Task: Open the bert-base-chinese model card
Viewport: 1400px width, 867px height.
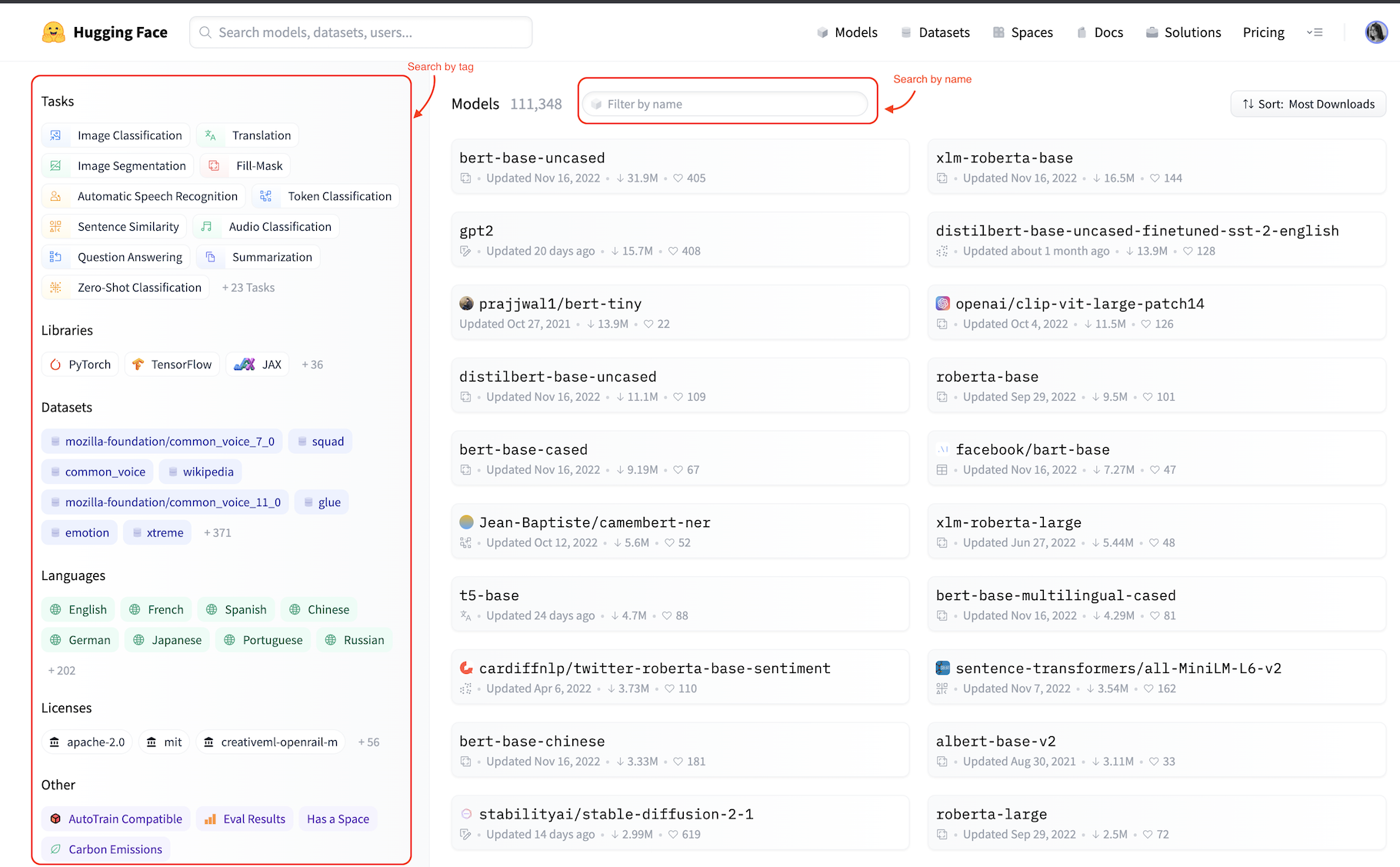Action: [680, 749]
